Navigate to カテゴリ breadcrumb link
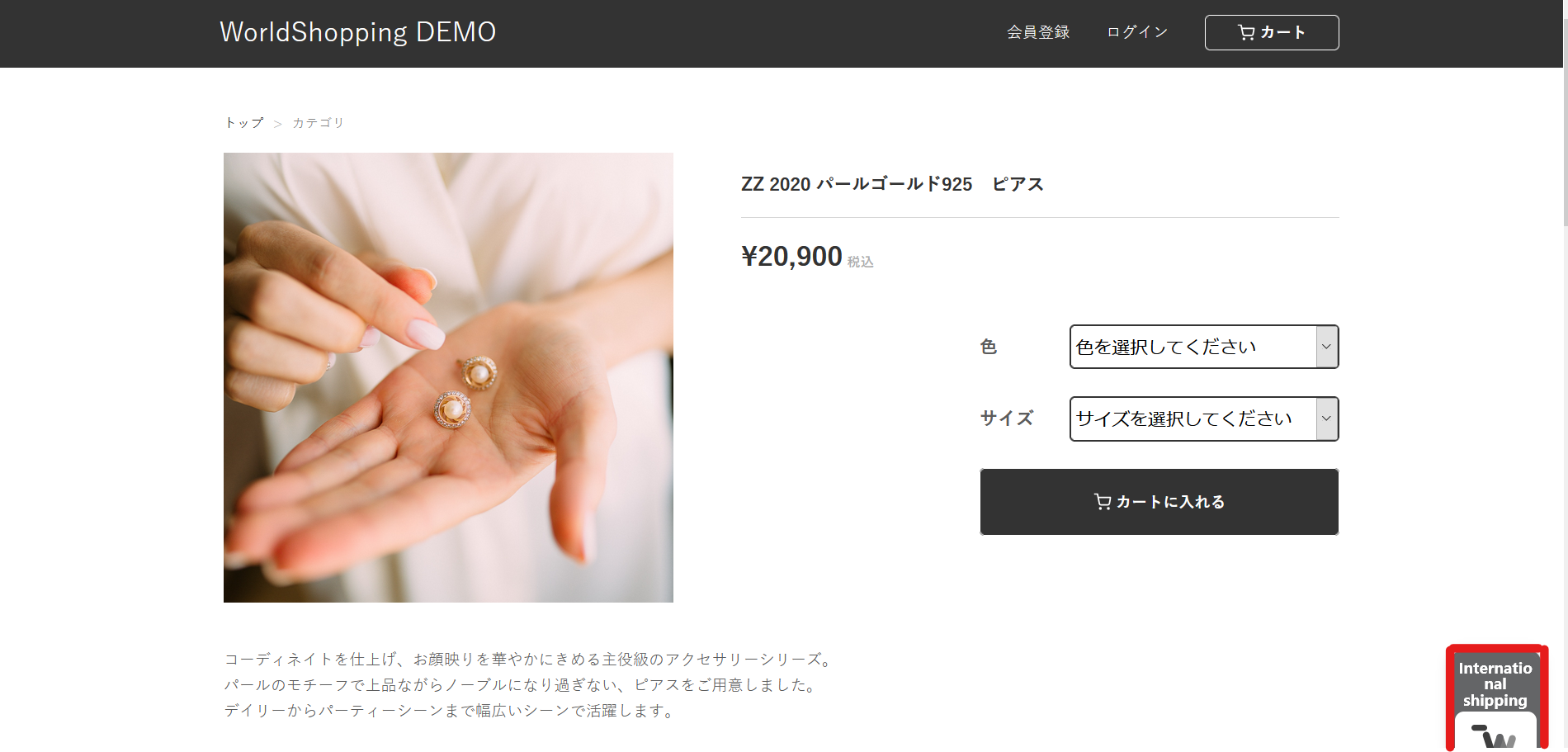 [318, 122]
